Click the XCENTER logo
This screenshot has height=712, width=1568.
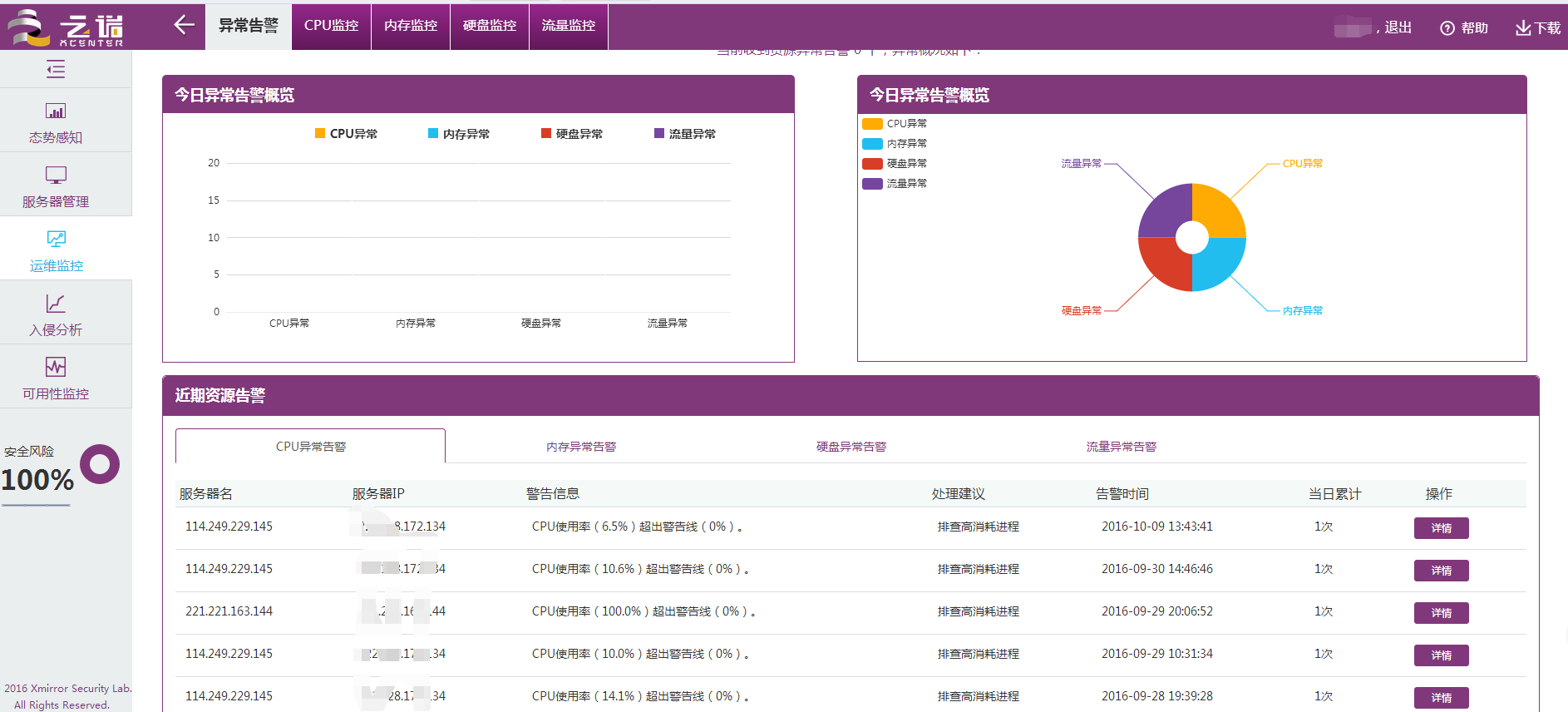coord(65,27)
